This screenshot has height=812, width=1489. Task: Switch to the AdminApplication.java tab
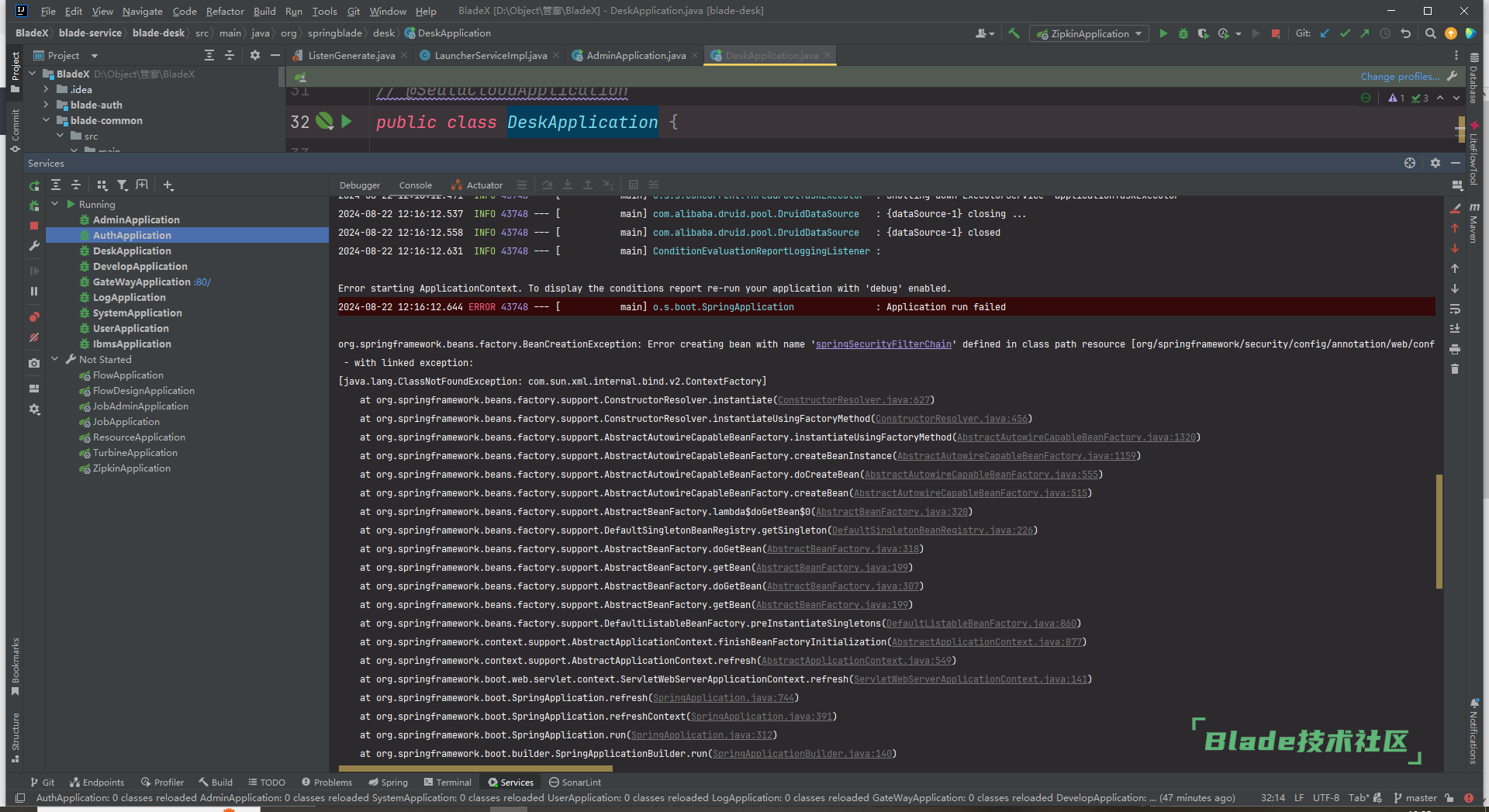(x=636, y=56)
